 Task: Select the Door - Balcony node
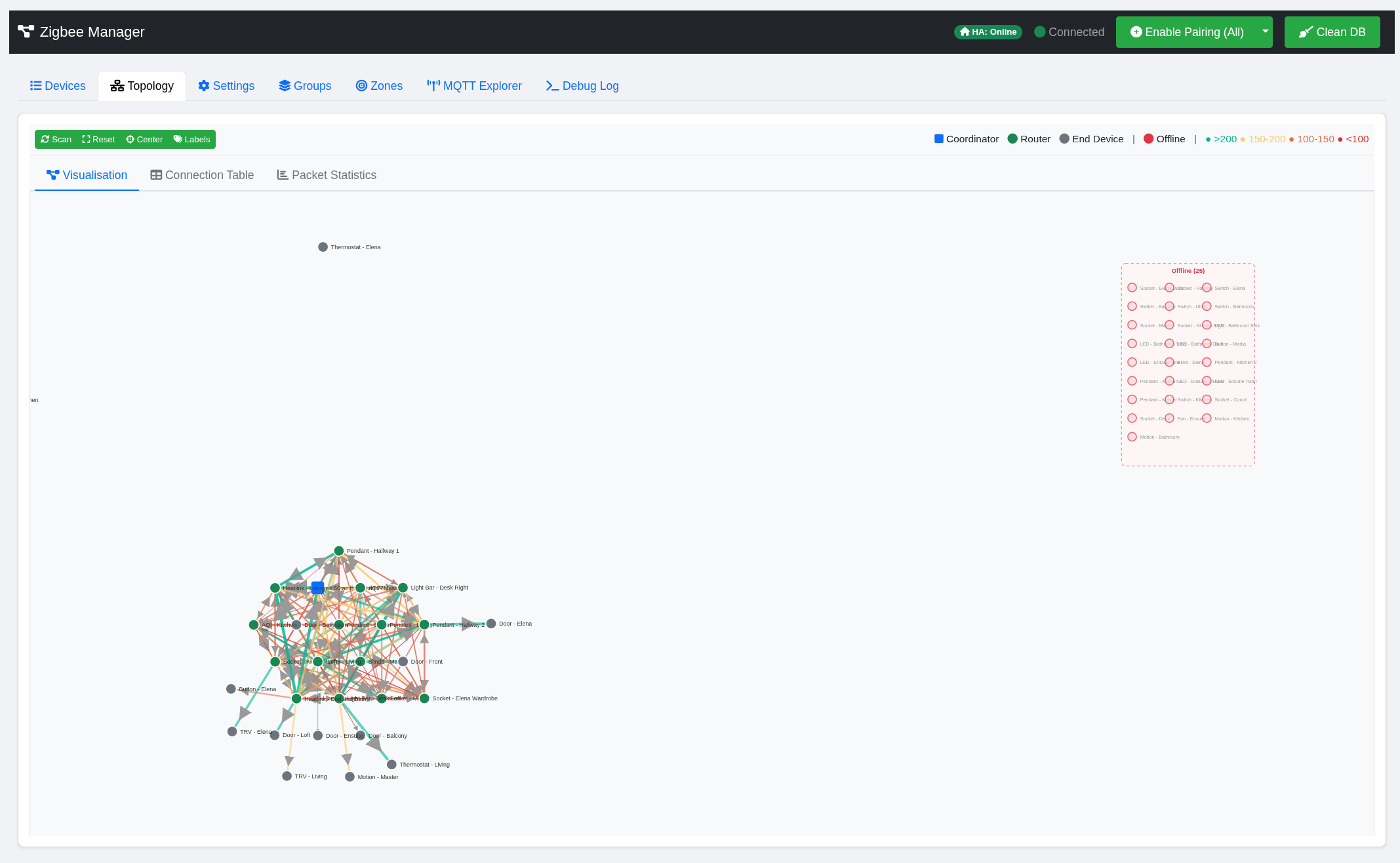(361, 736)
